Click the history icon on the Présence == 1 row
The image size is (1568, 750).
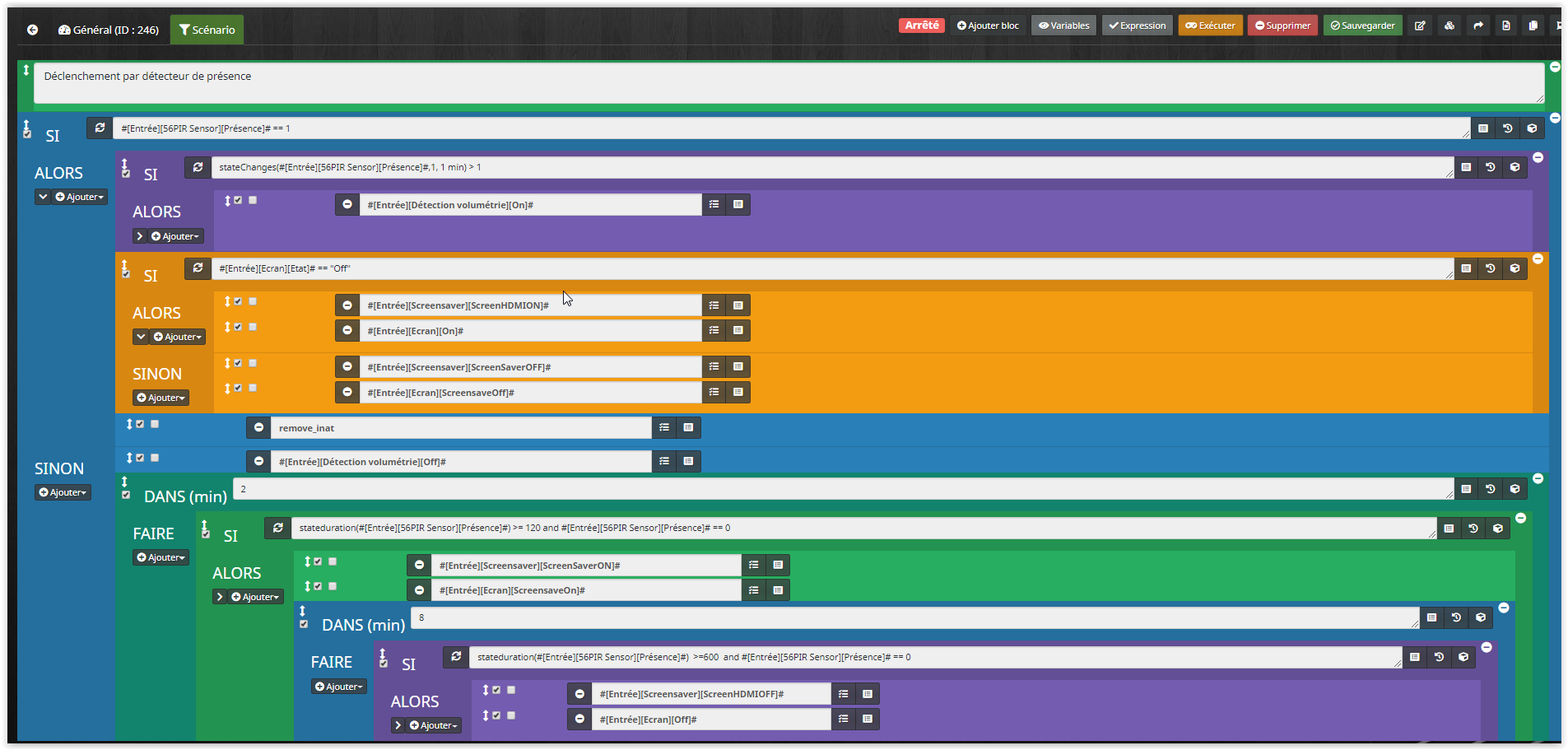pos(1507,128)
